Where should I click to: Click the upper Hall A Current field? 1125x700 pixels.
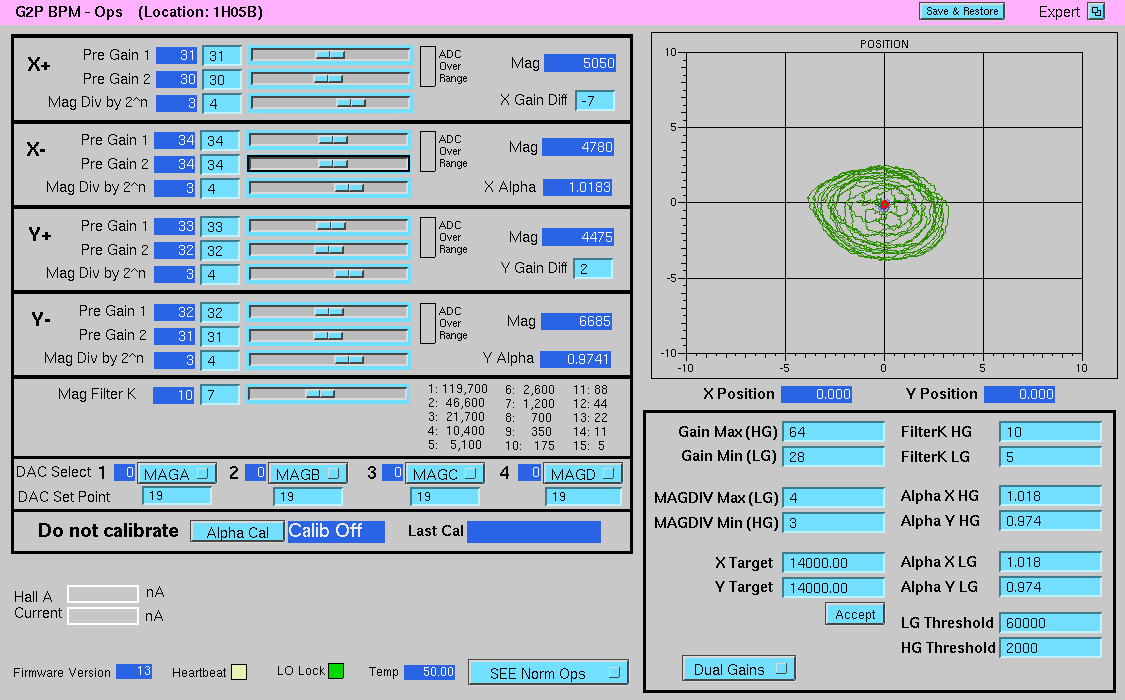pyautogui.click(x=103, y=594)
